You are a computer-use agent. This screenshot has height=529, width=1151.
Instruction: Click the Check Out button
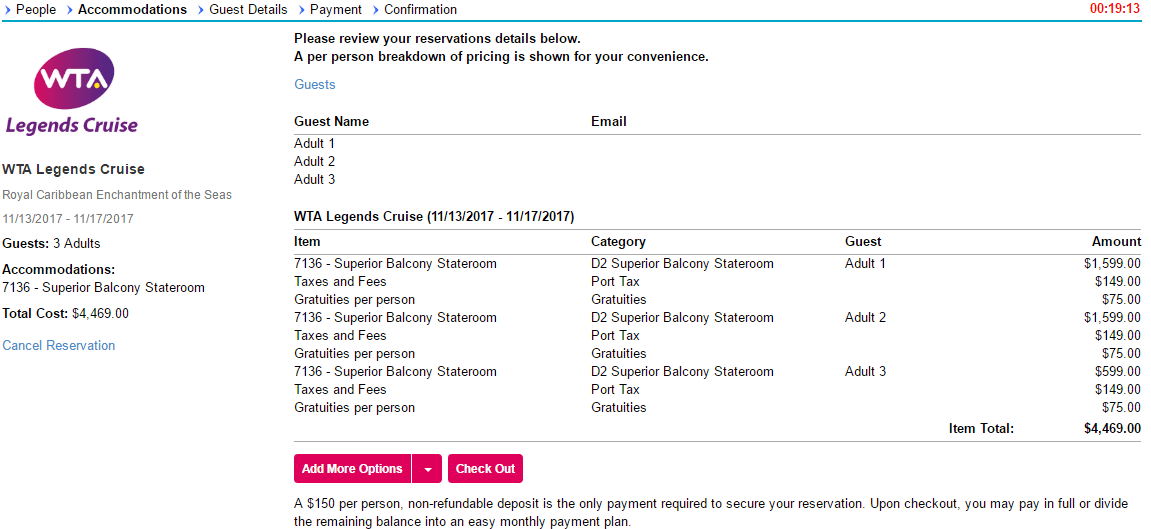point(485,469)
